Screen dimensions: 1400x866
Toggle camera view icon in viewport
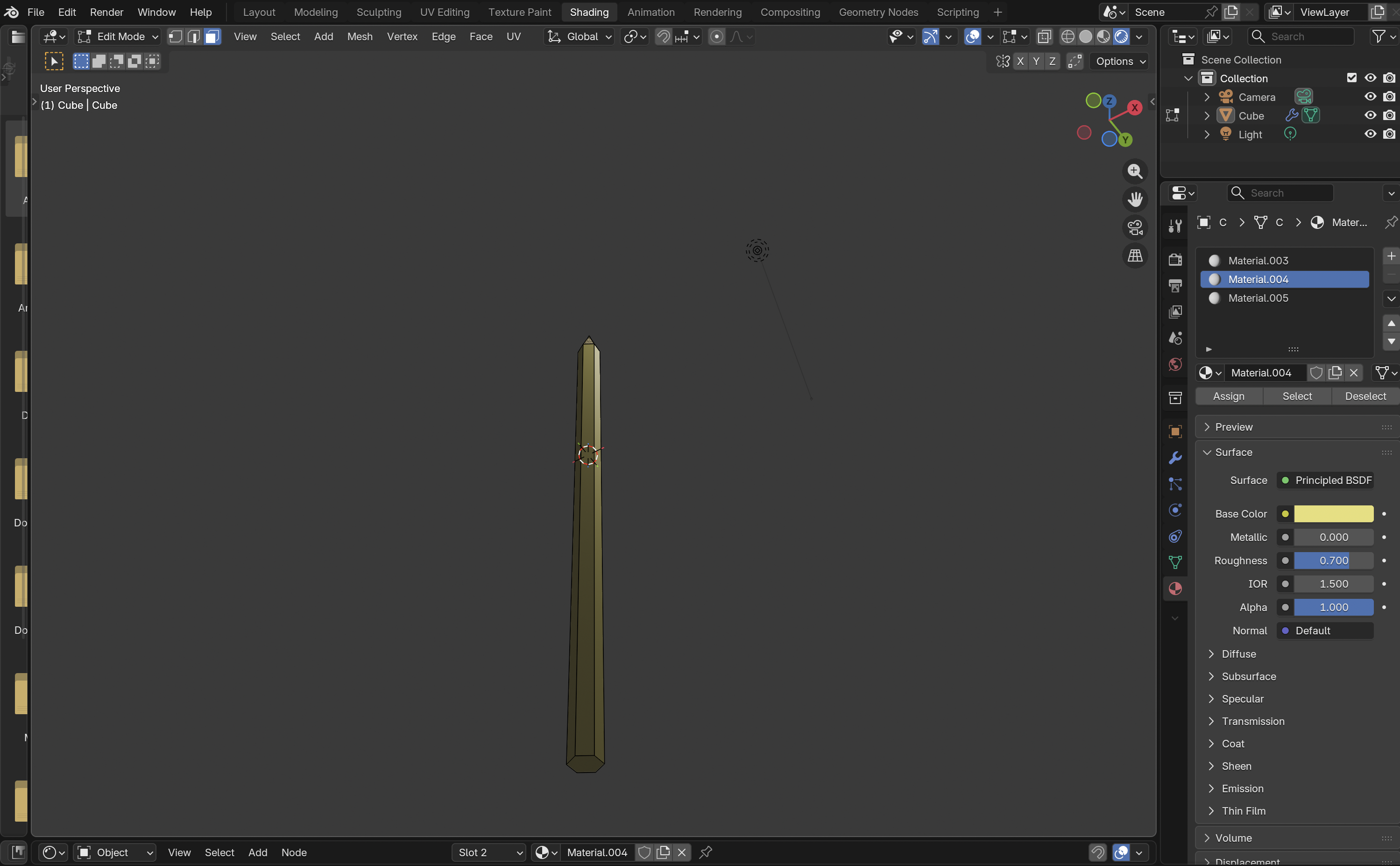[x=1134, y=227]
